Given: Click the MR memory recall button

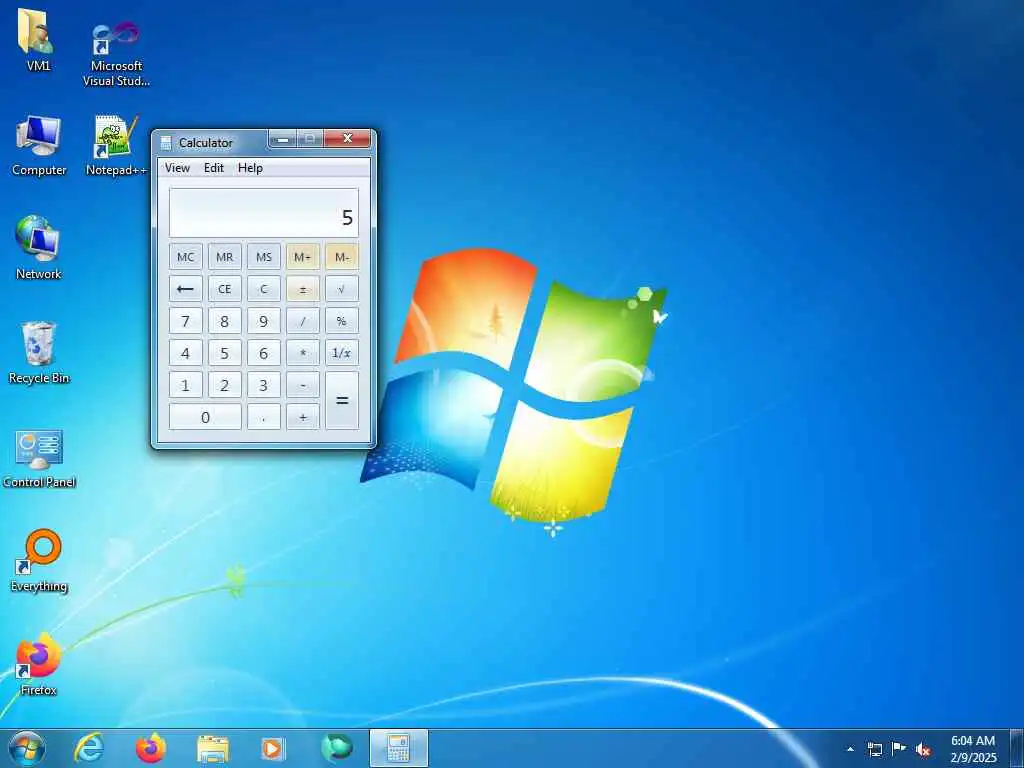Looking at the screenshot, I should 225,257.
